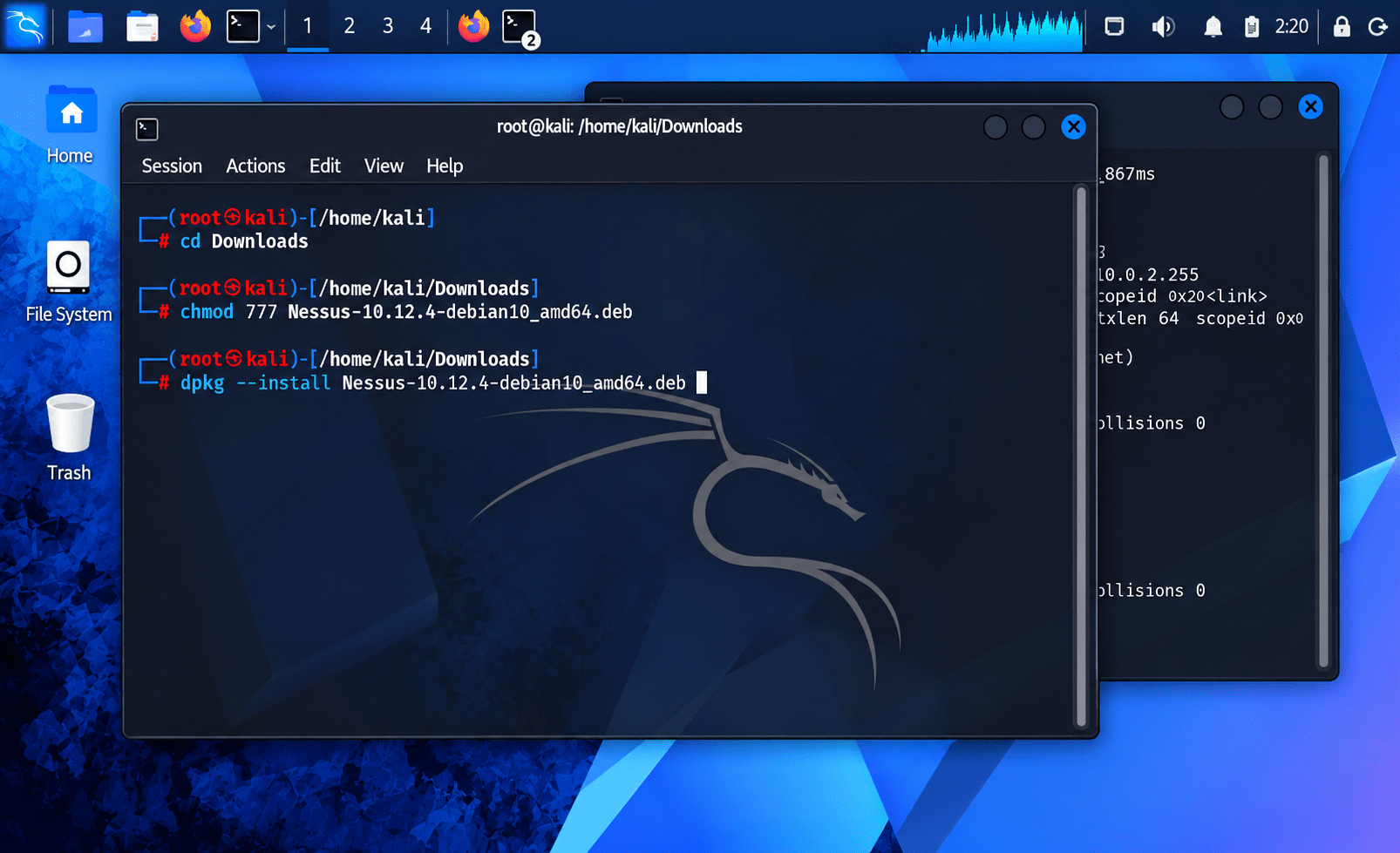Open the Help menu in terminal
The image size is (1400, 853).
pyautogui.click(x=445, y=166)
